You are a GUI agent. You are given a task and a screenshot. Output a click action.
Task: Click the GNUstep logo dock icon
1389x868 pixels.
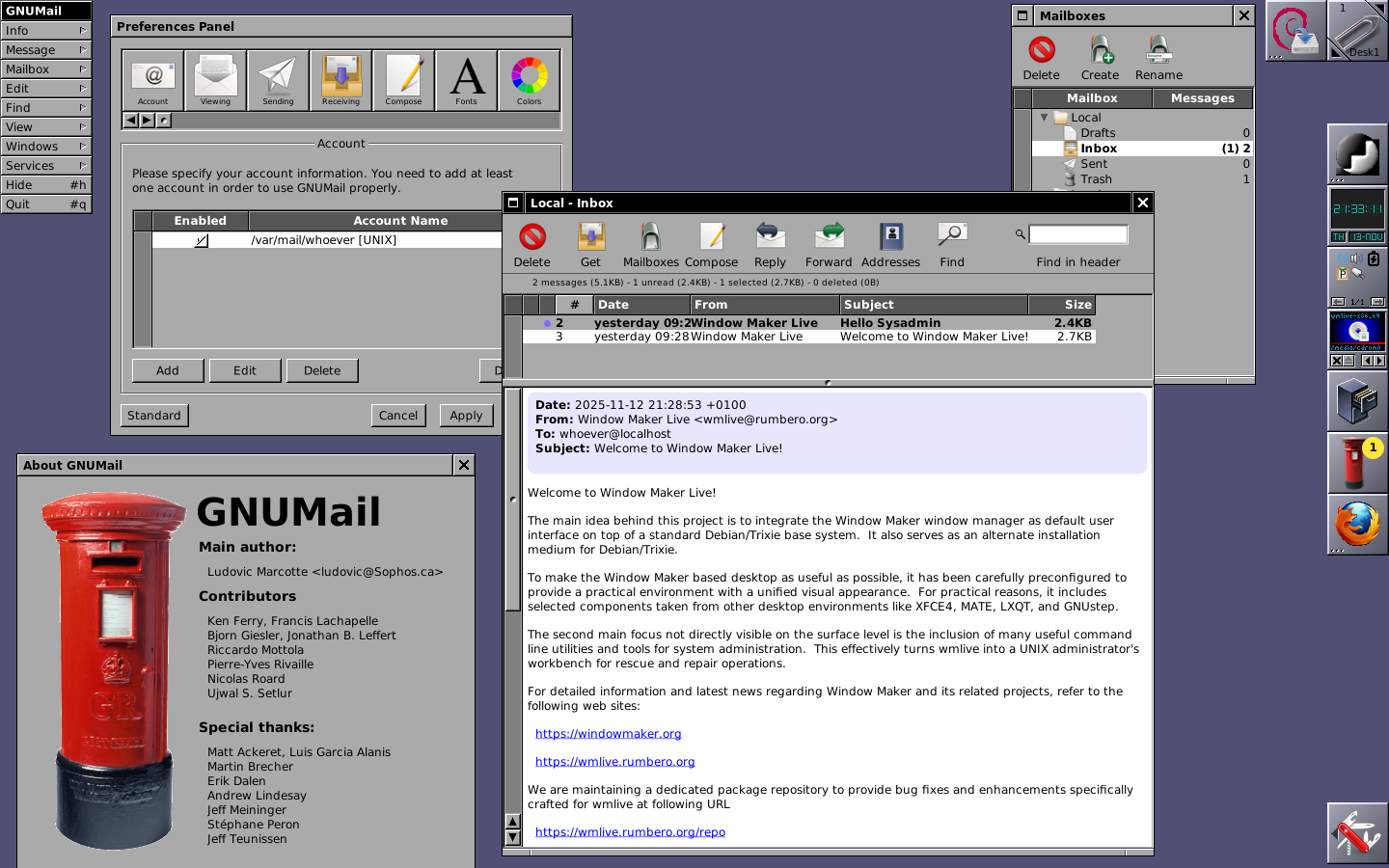[1358, 154]
